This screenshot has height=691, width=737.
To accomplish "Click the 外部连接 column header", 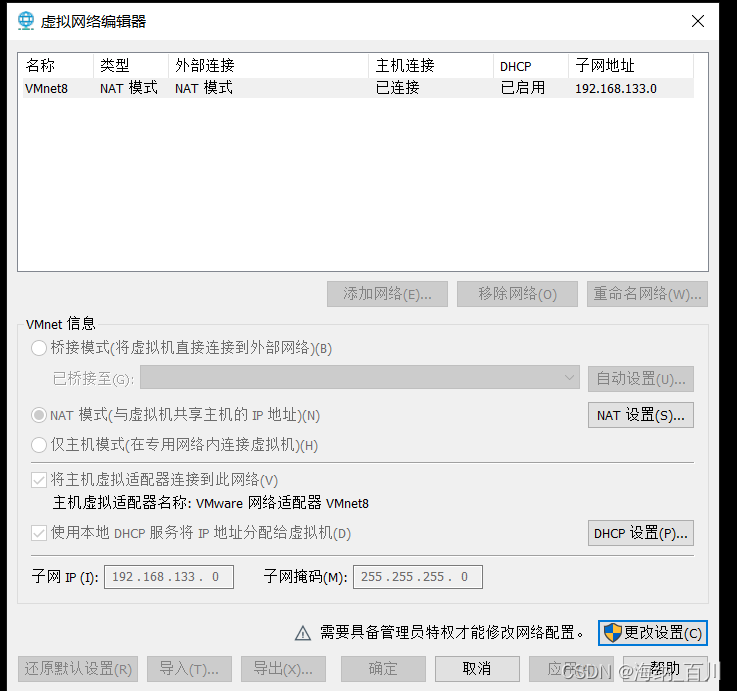I will click(268, 65).
